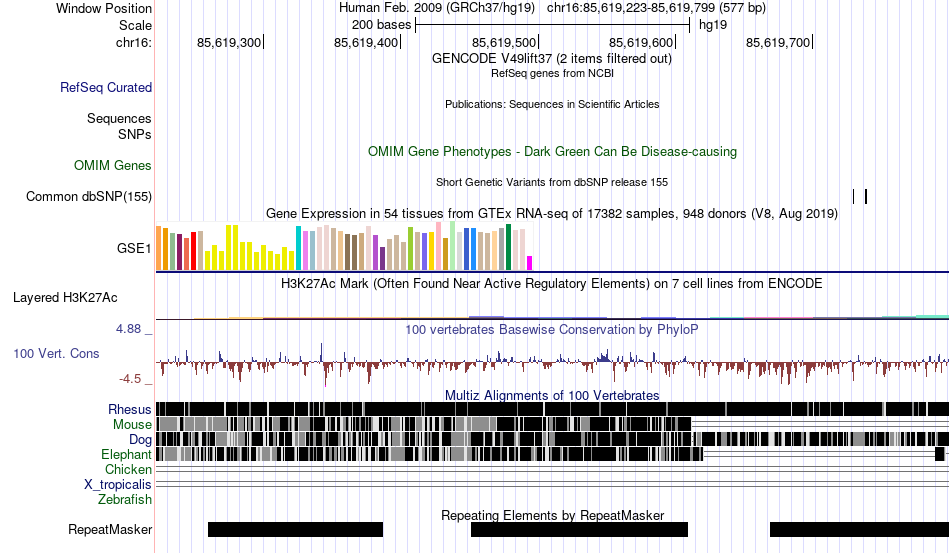Click the Rhesus alignment block track
This screenshot has width=950, height=553.
553,409
